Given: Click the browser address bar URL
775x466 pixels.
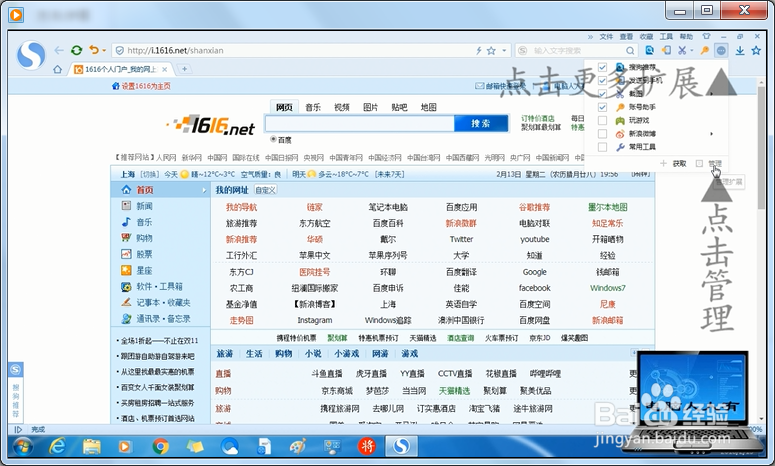Looking at the screenshot, I should click(175, 50).
